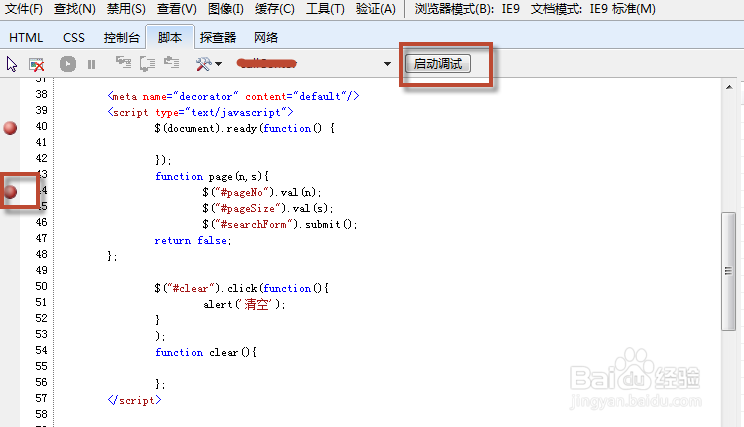Click the step out icon
This screenshot has height=427, width=744.
[x=171, y=62]
